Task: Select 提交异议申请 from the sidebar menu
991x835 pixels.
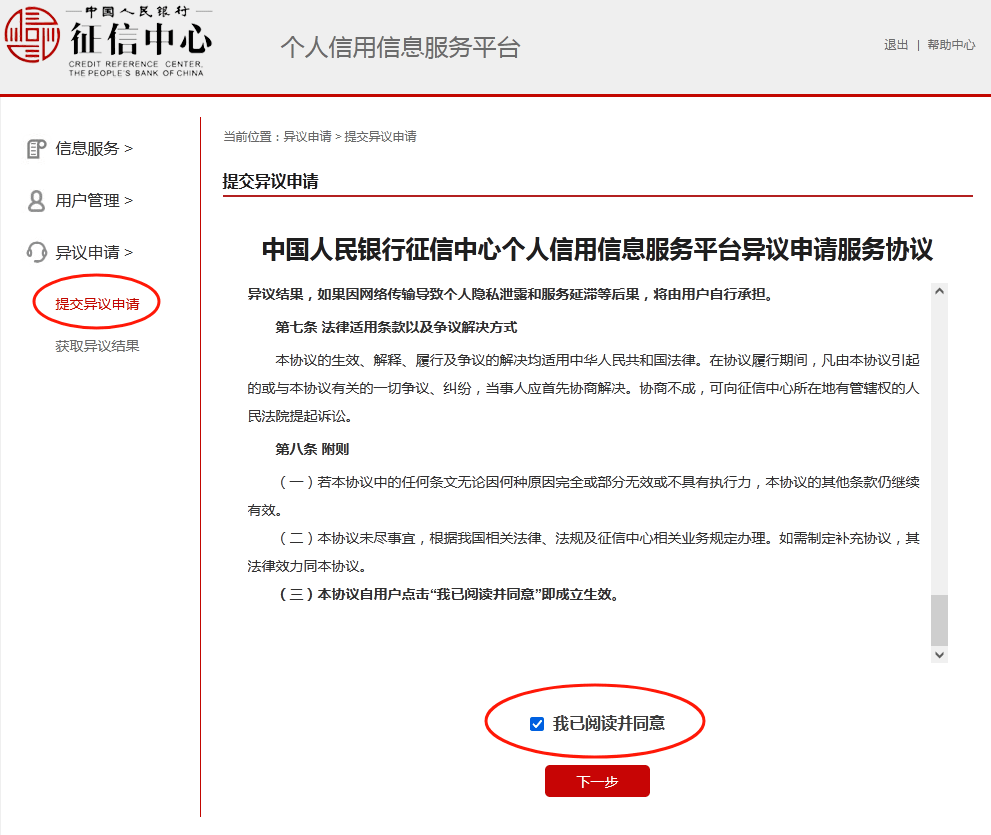Action: coord(96,302)
